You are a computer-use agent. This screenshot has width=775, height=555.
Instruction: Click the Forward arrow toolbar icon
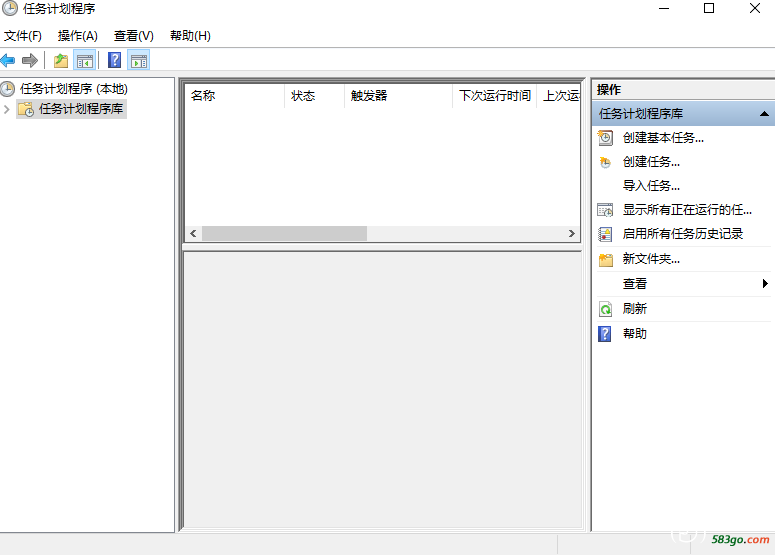(30, 61)
